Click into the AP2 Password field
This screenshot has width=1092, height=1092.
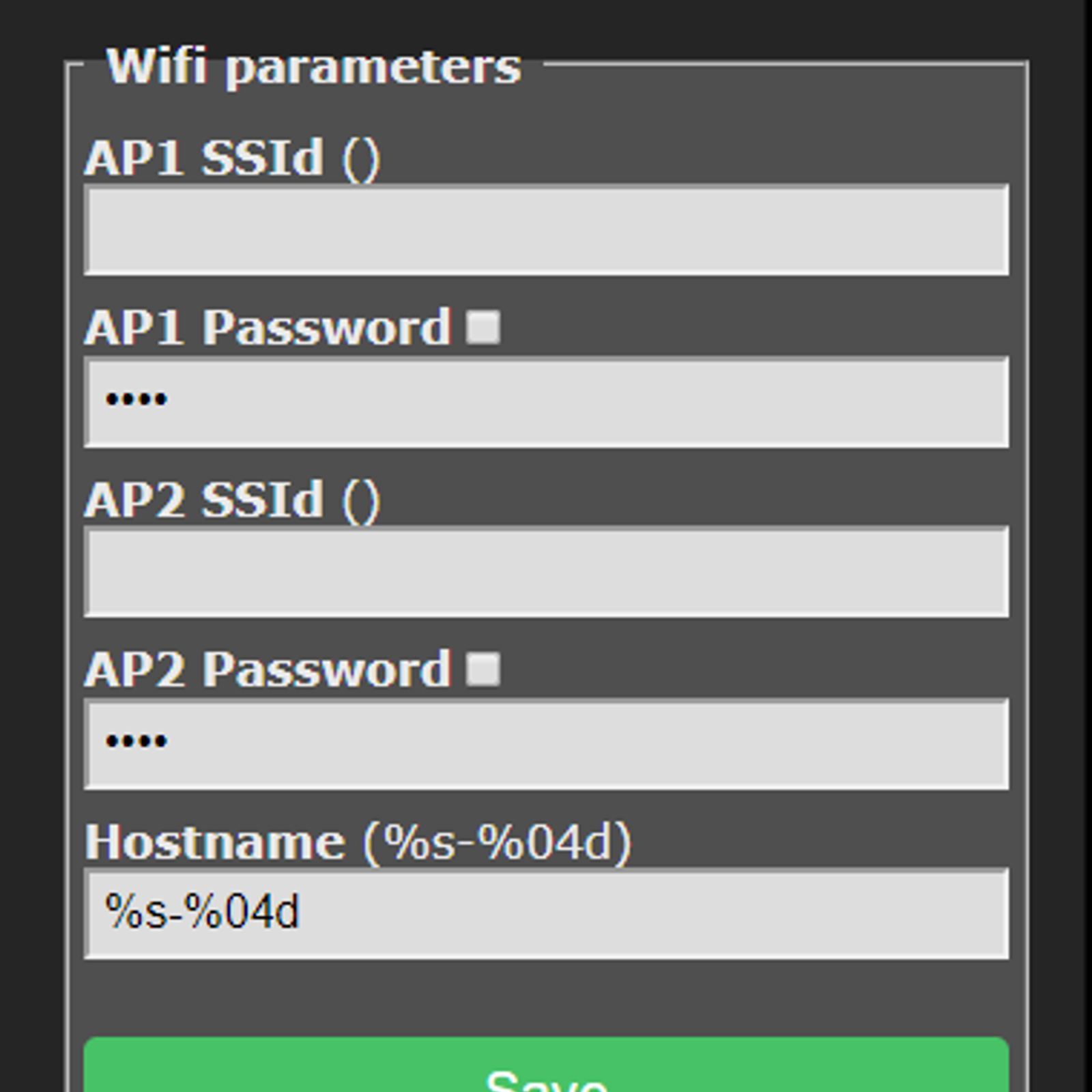click(546, 744)
